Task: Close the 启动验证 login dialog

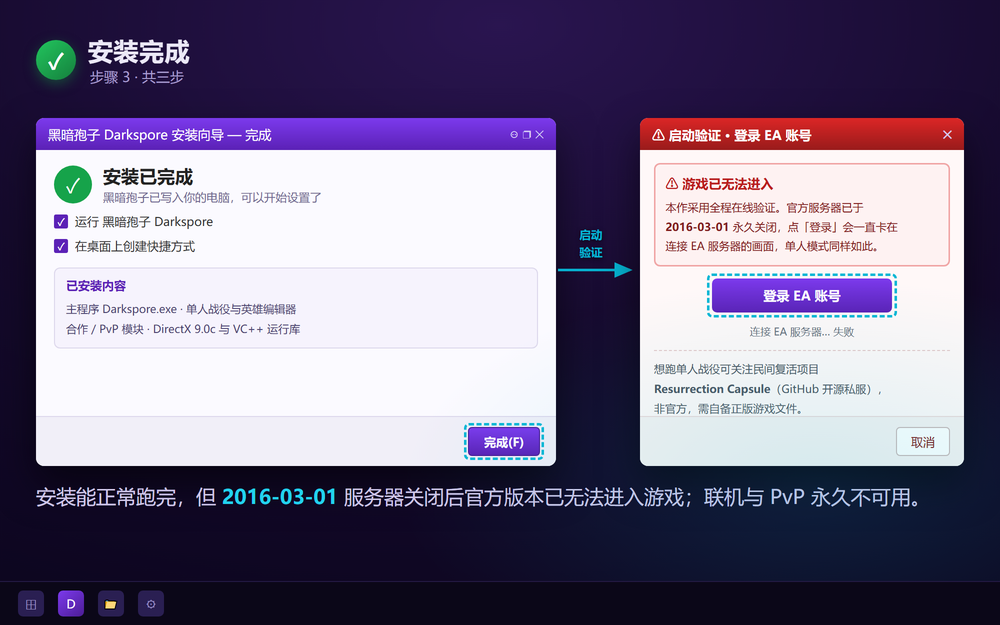Action: click(x=947, y=135)
